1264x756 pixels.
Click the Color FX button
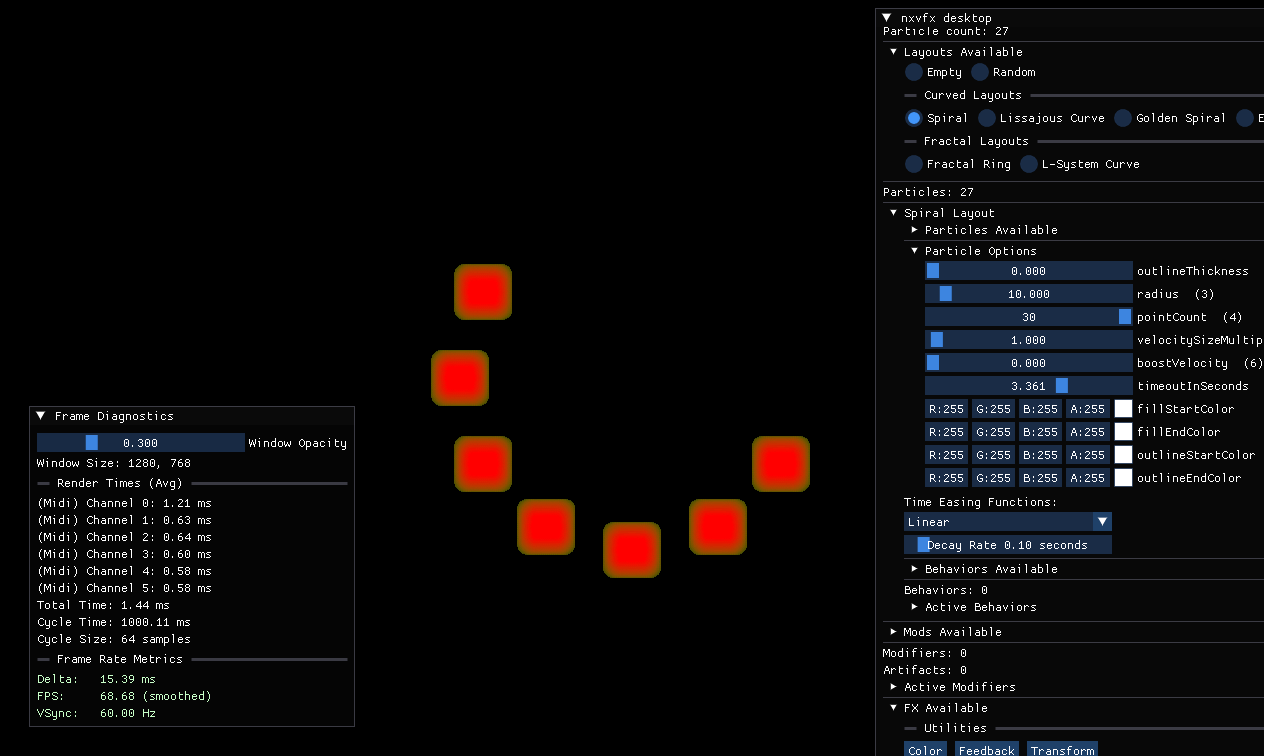click(924, 750)
